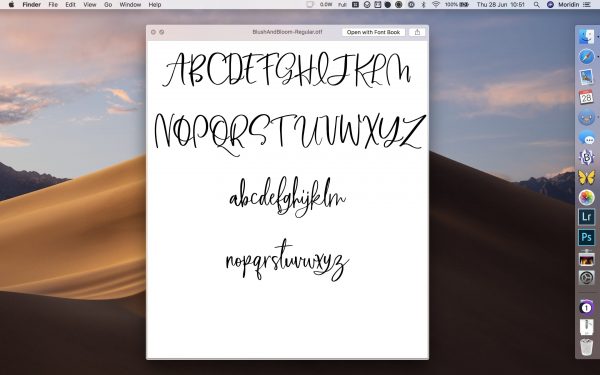This screenshot has height=375, width=600.
Task: Launch Lightroom from the dock
Action: pos(586,217)
